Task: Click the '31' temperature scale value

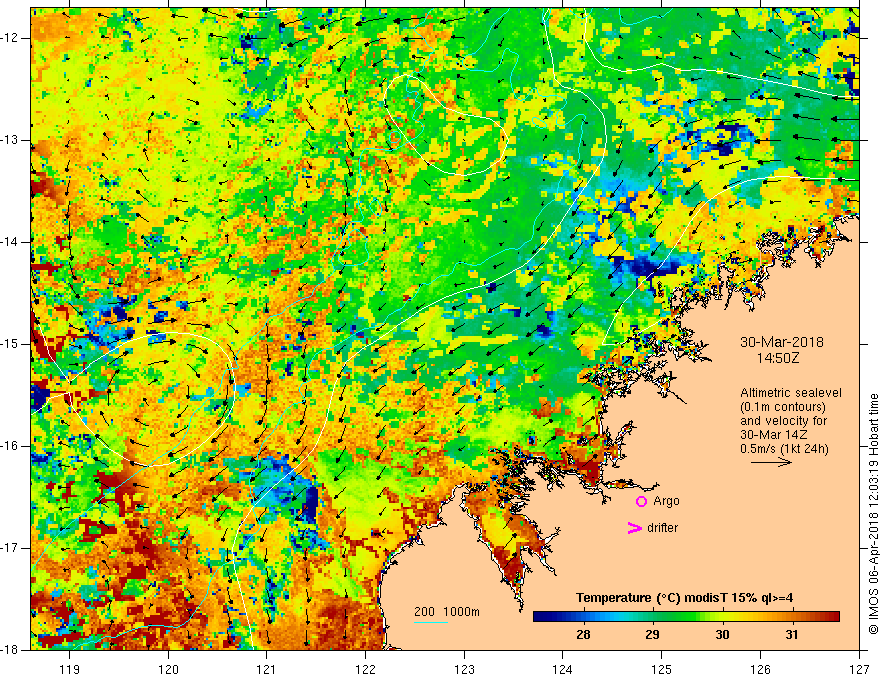Action: 792,635
